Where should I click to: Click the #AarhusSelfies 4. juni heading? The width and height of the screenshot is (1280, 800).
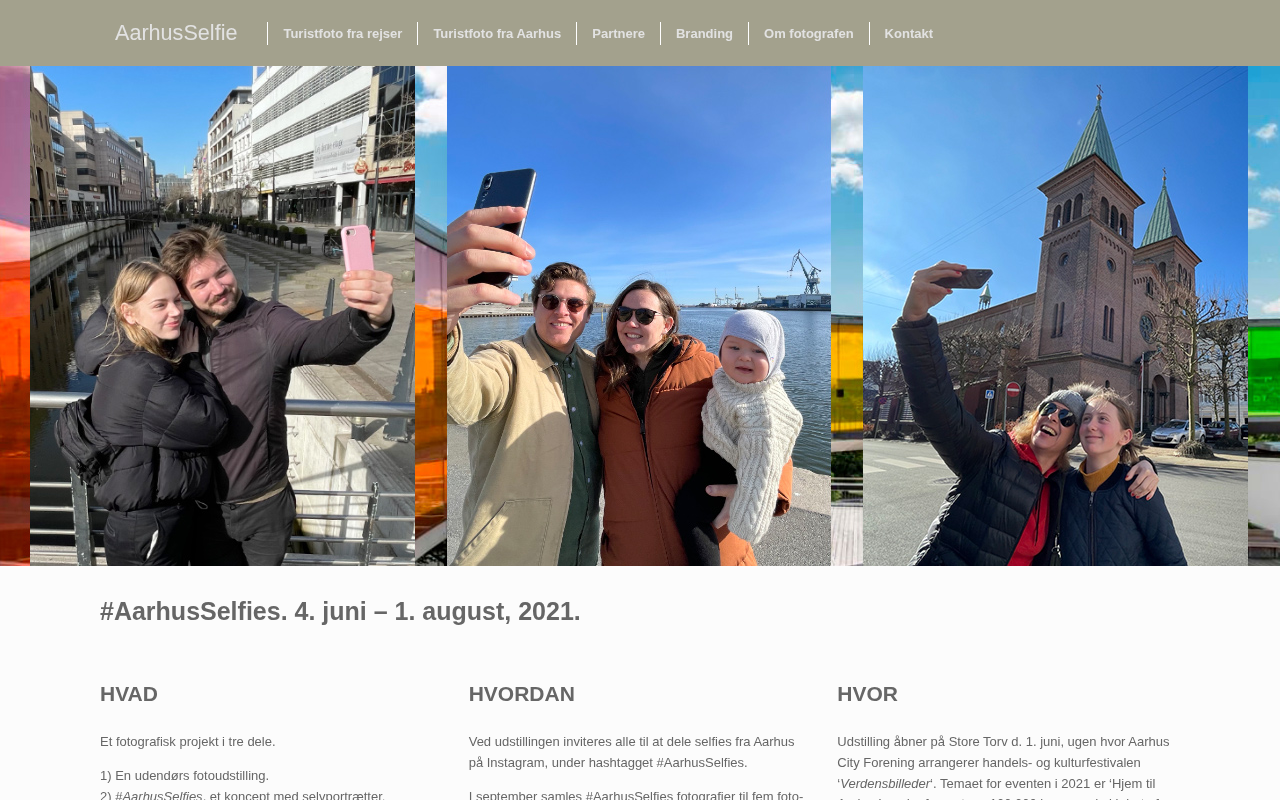[340, 611]
